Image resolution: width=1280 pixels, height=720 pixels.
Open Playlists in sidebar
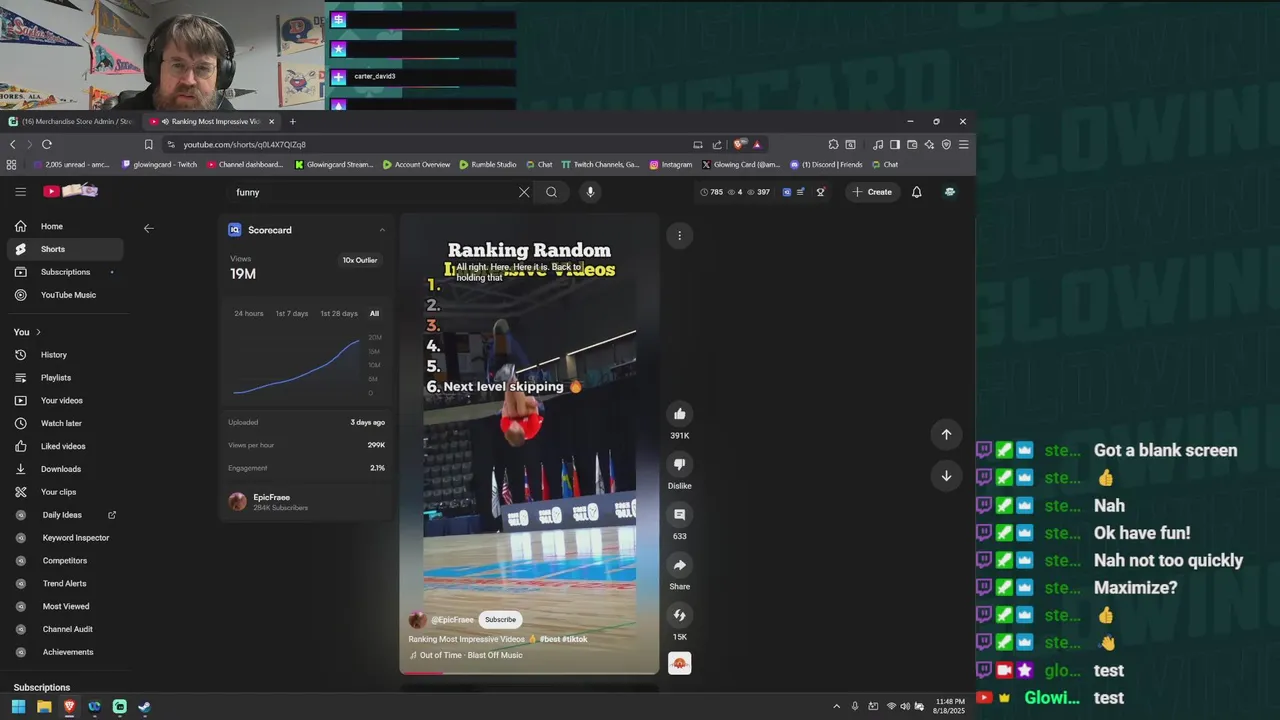click(x=65, y=378)
